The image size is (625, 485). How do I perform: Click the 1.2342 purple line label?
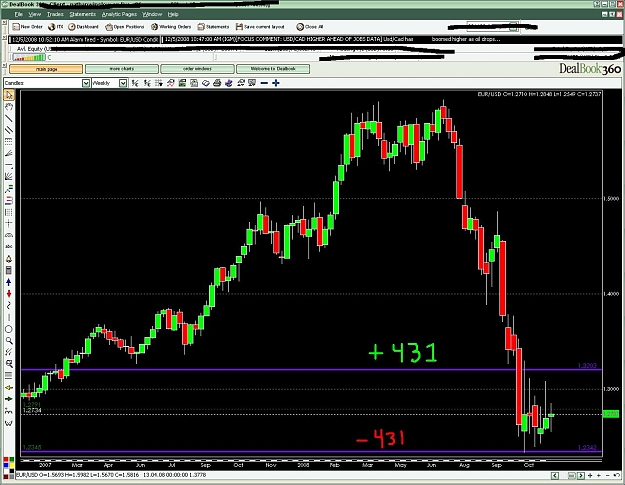[x=587, y=447]
